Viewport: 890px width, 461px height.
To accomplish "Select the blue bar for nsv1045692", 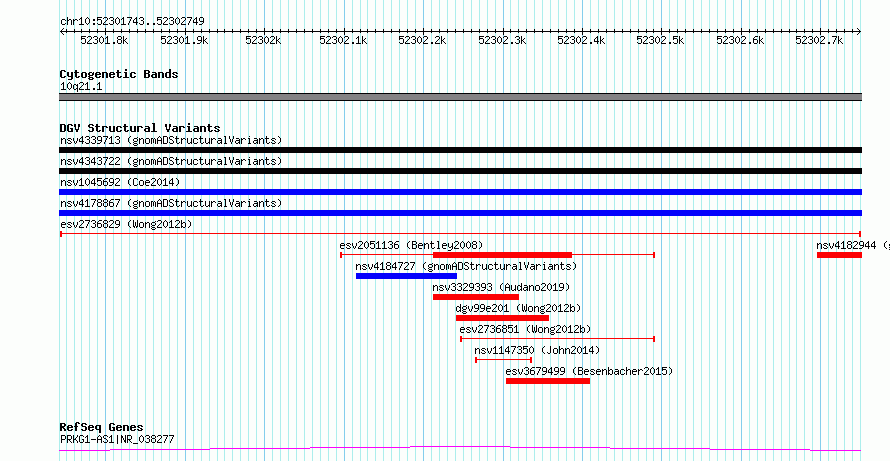I will [x=460, y=192].
